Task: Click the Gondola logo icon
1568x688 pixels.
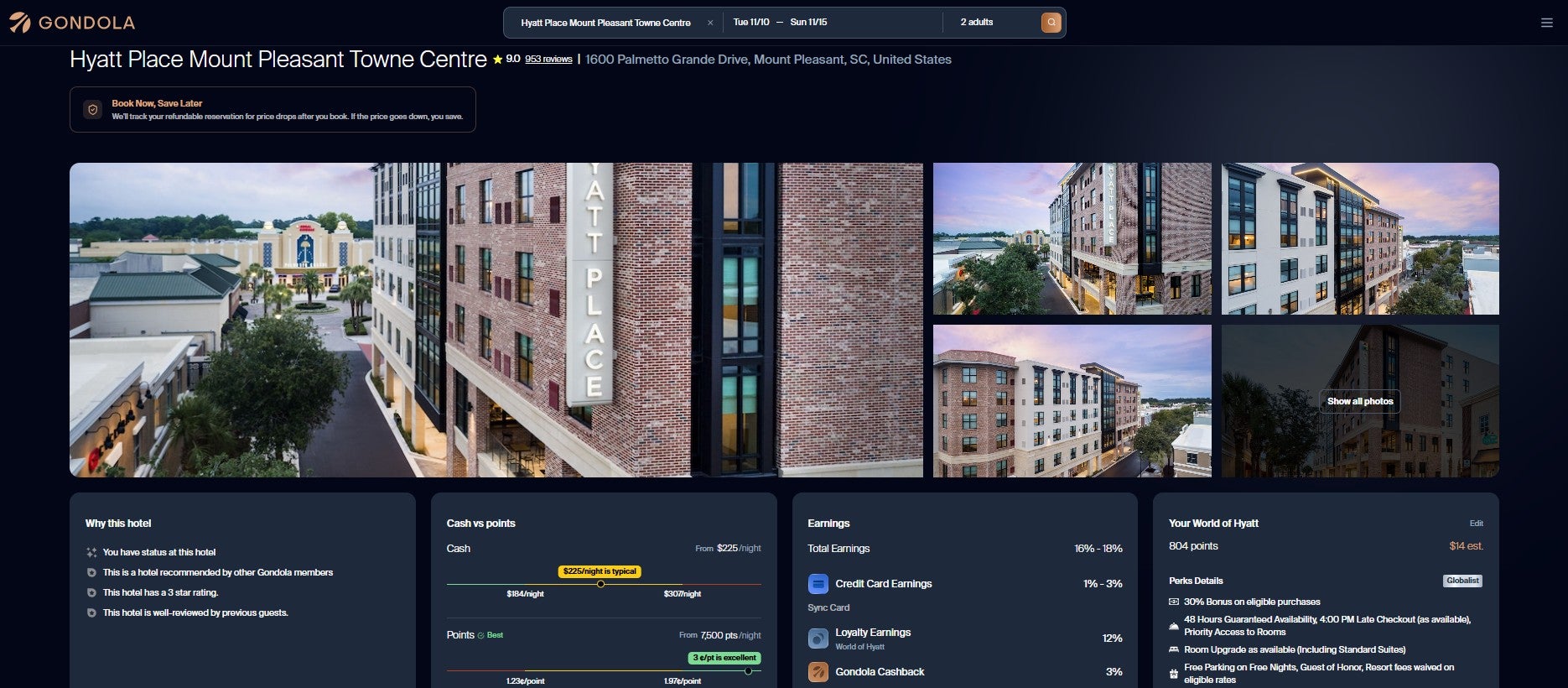Action: point(19,23)
